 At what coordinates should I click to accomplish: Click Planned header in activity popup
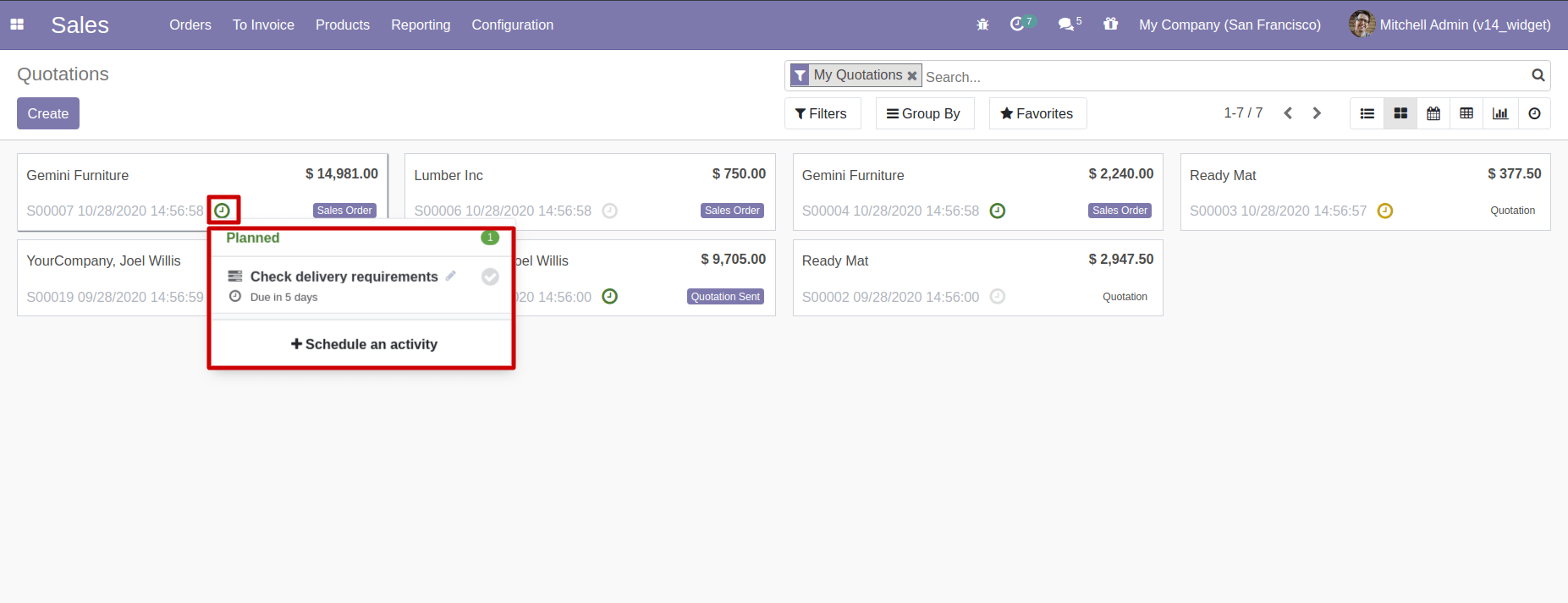tap(253, 238)
